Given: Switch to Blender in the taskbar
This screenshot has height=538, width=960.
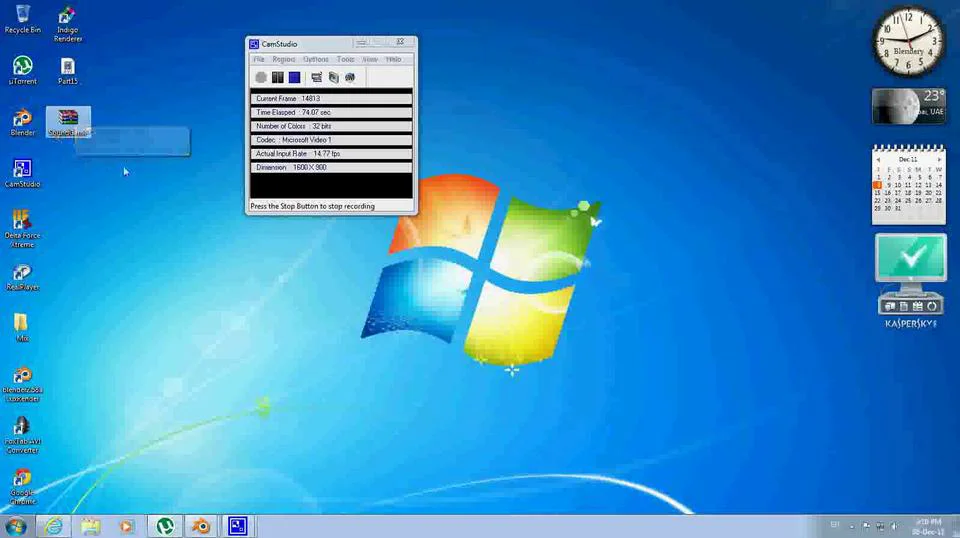Looking at the screenshot, I should point(201,526).
